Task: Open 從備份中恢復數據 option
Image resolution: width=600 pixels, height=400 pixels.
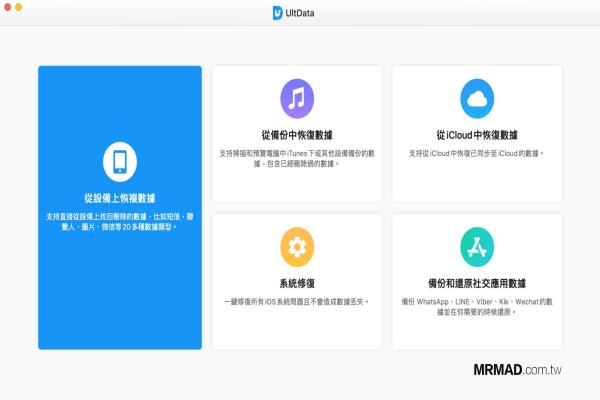Action: [297, 135]
